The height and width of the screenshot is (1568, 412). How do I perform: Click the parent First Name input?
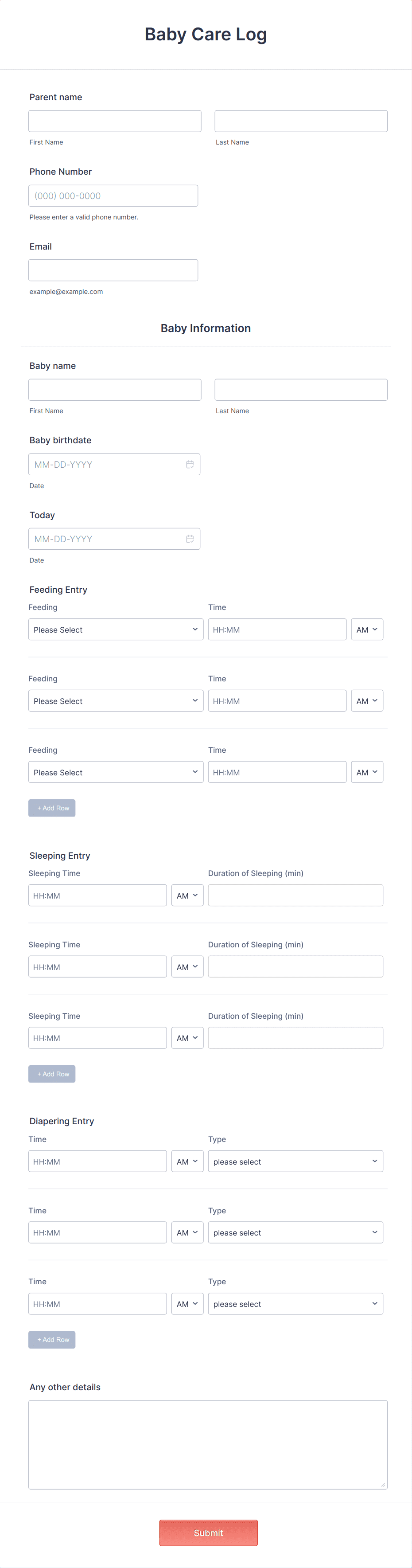(x=114, y=120)
